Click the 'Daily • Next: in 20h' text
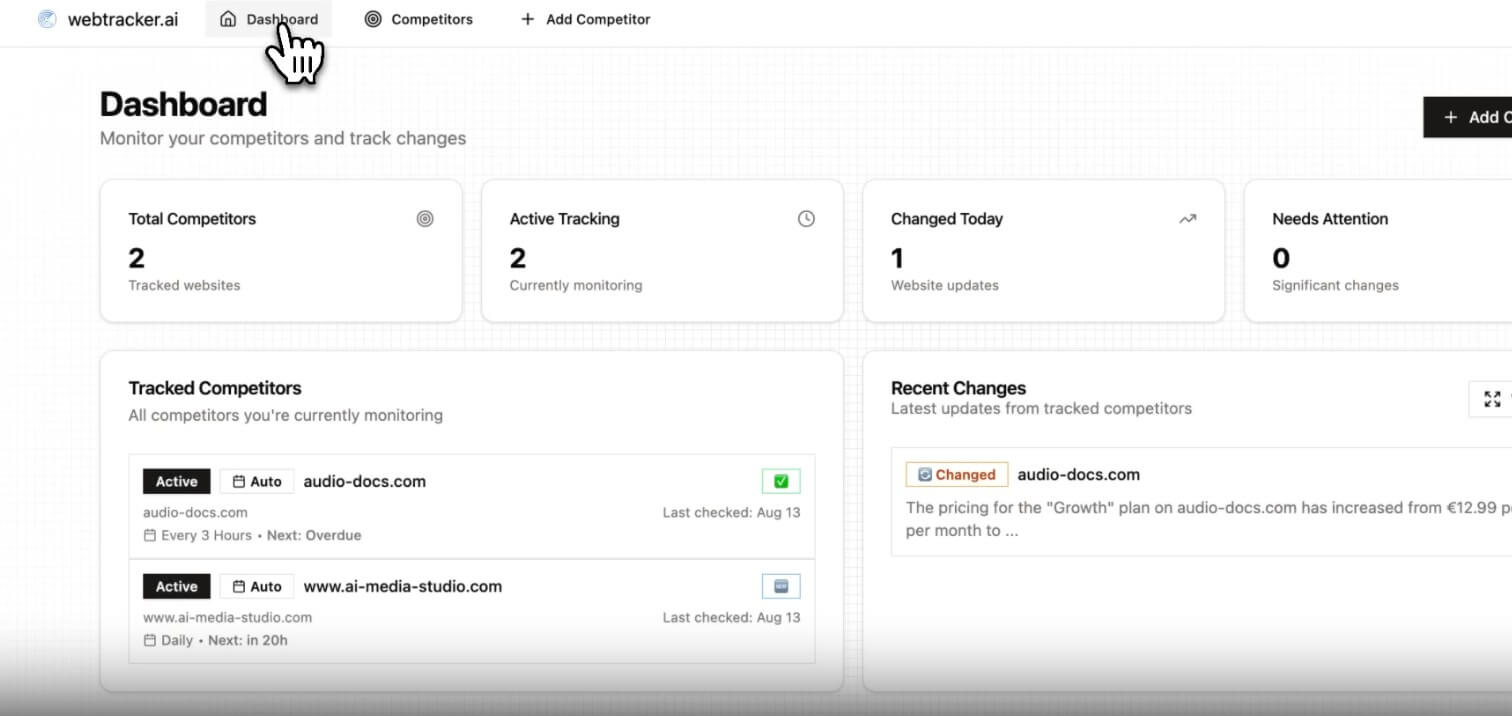 pos(224,640)
